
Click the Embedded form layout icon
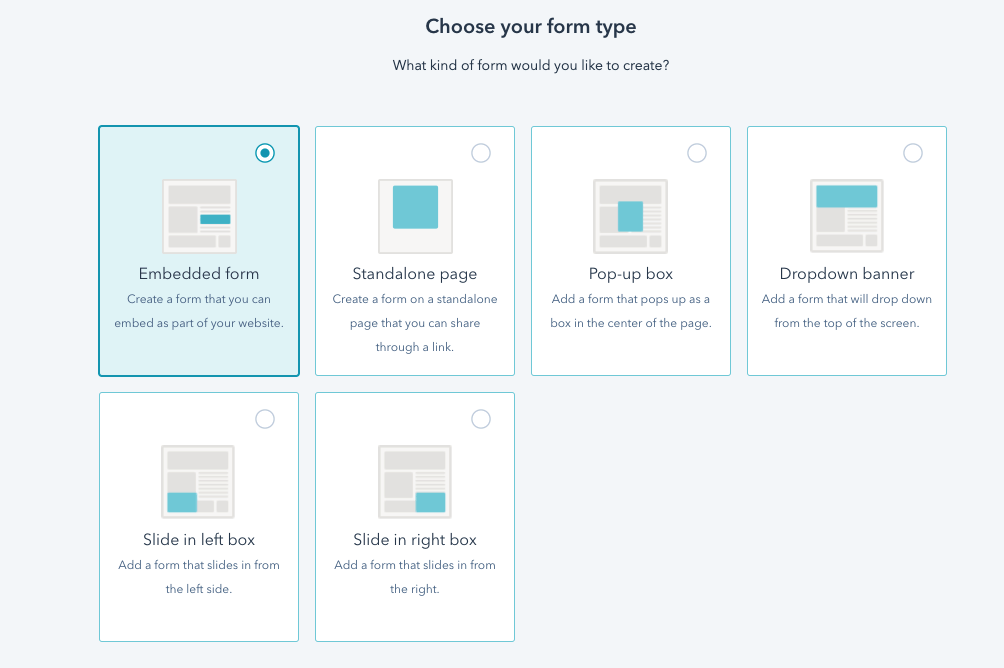coord(199,216)
